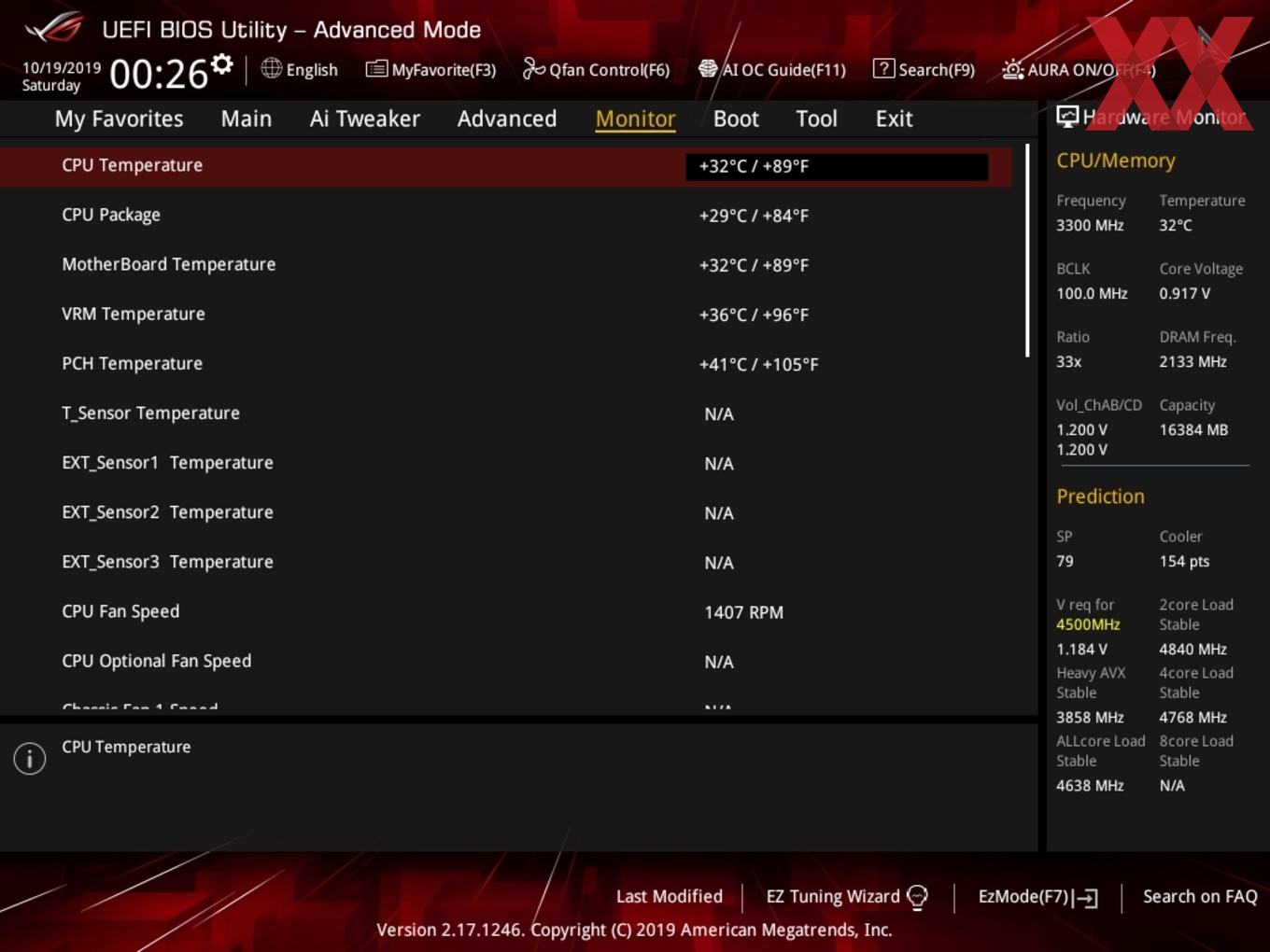Click Last Modified button

tap(670, 896)
